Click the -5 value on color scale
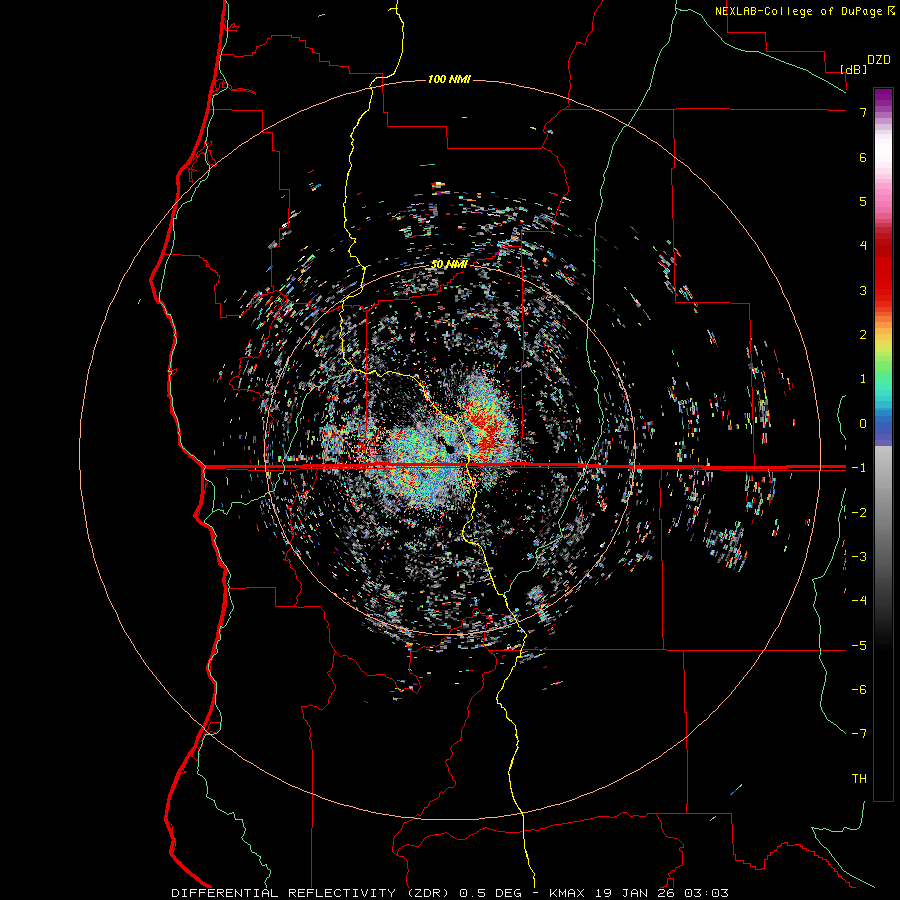The width and height of the screenshot is (900, 900). click(859, 645)
